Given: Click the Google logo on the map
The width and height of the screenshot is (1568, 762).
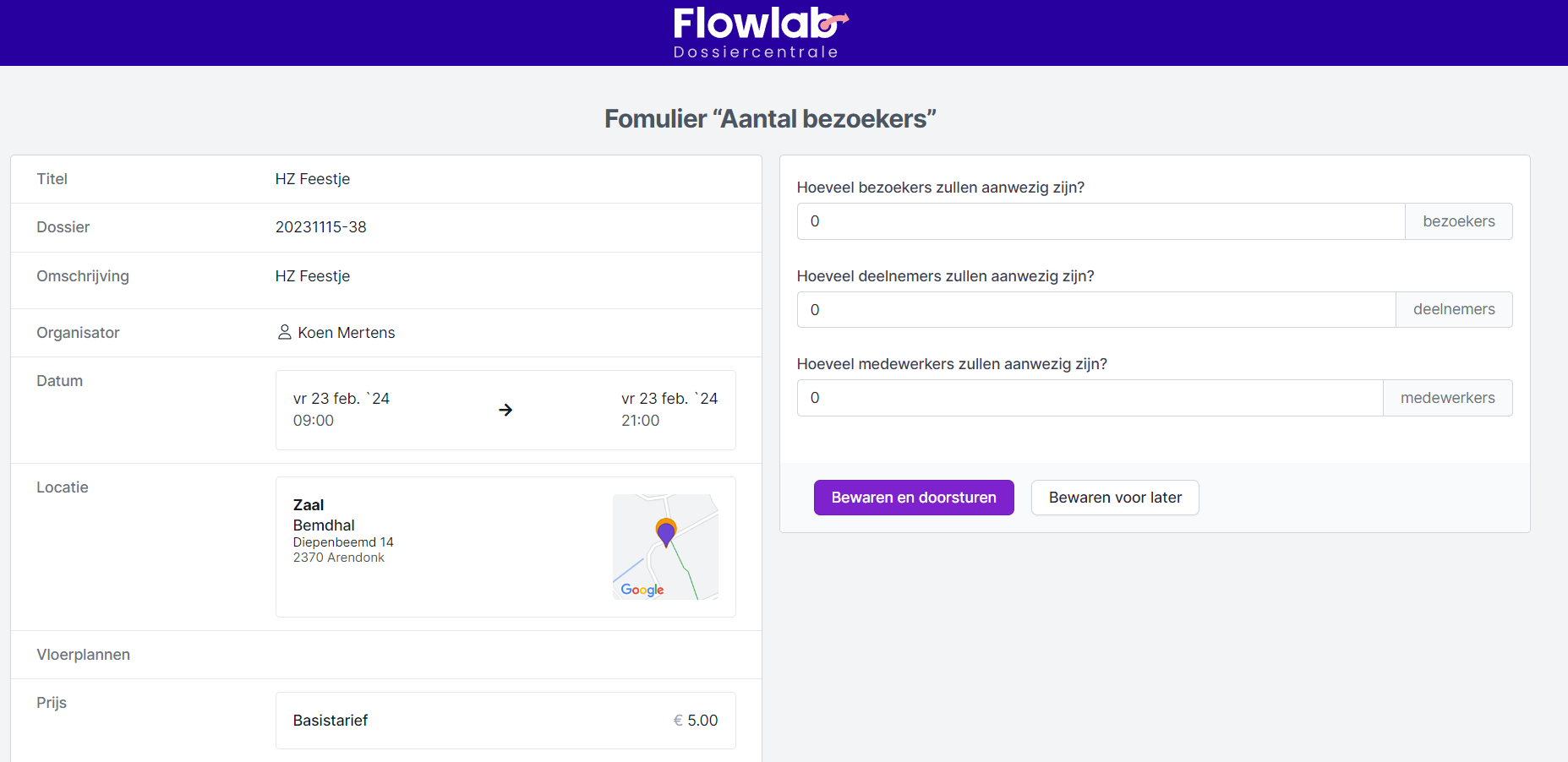Looking at the screenshot, I should pos(642,590).
